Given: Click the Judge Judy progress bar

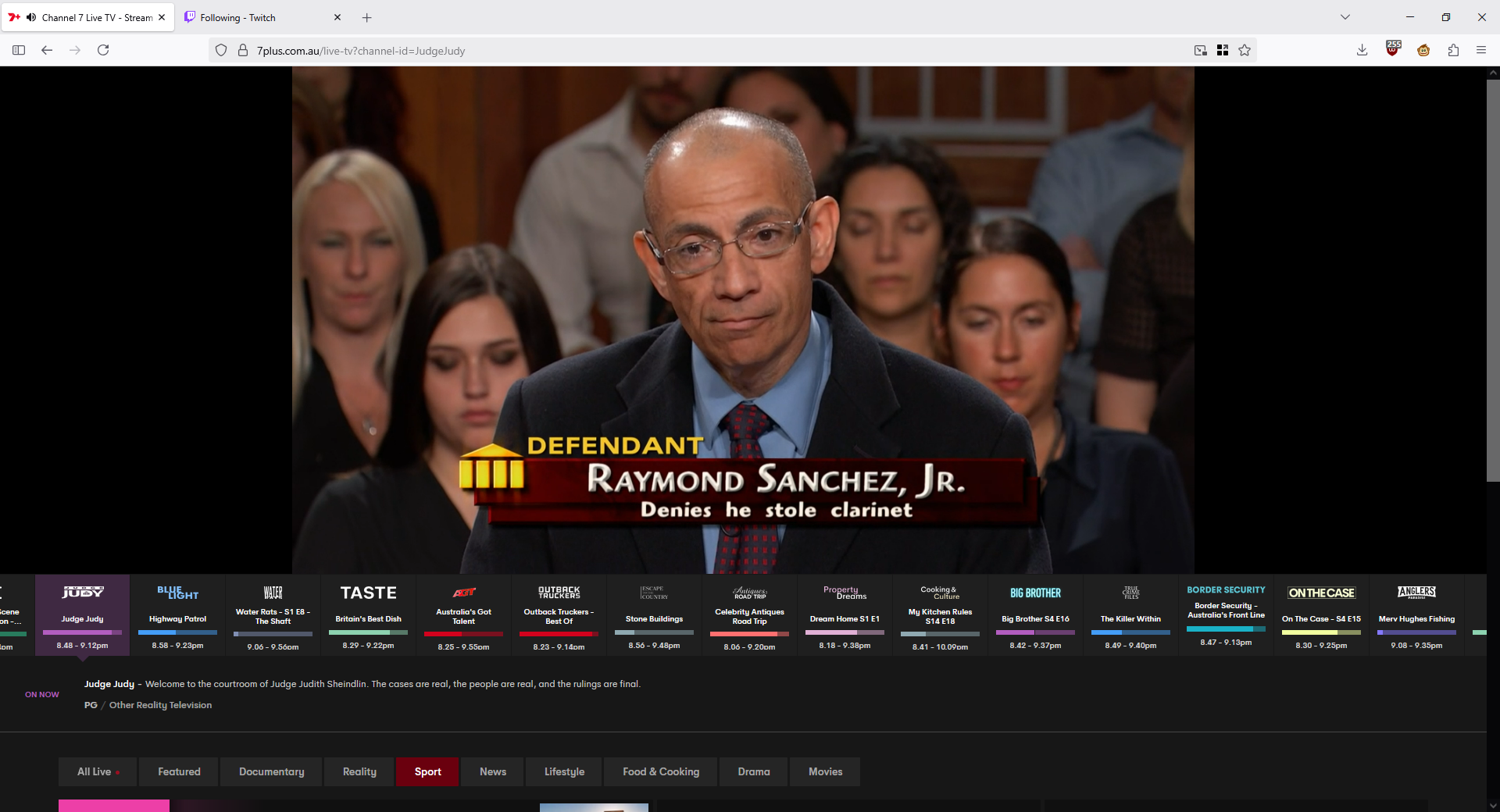Looking at the screenshot, I should [83, 632].
